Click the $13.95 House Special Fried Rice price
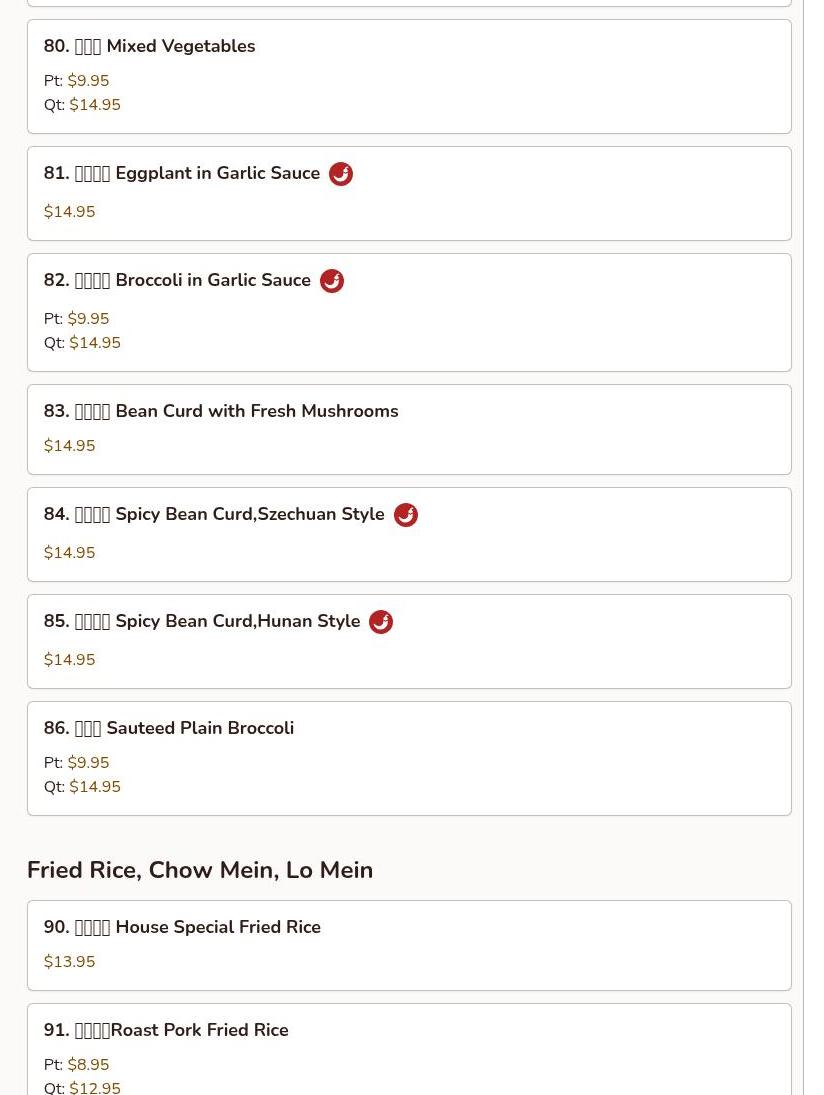Screen dimensions: 824x1095 click(69, 962)
